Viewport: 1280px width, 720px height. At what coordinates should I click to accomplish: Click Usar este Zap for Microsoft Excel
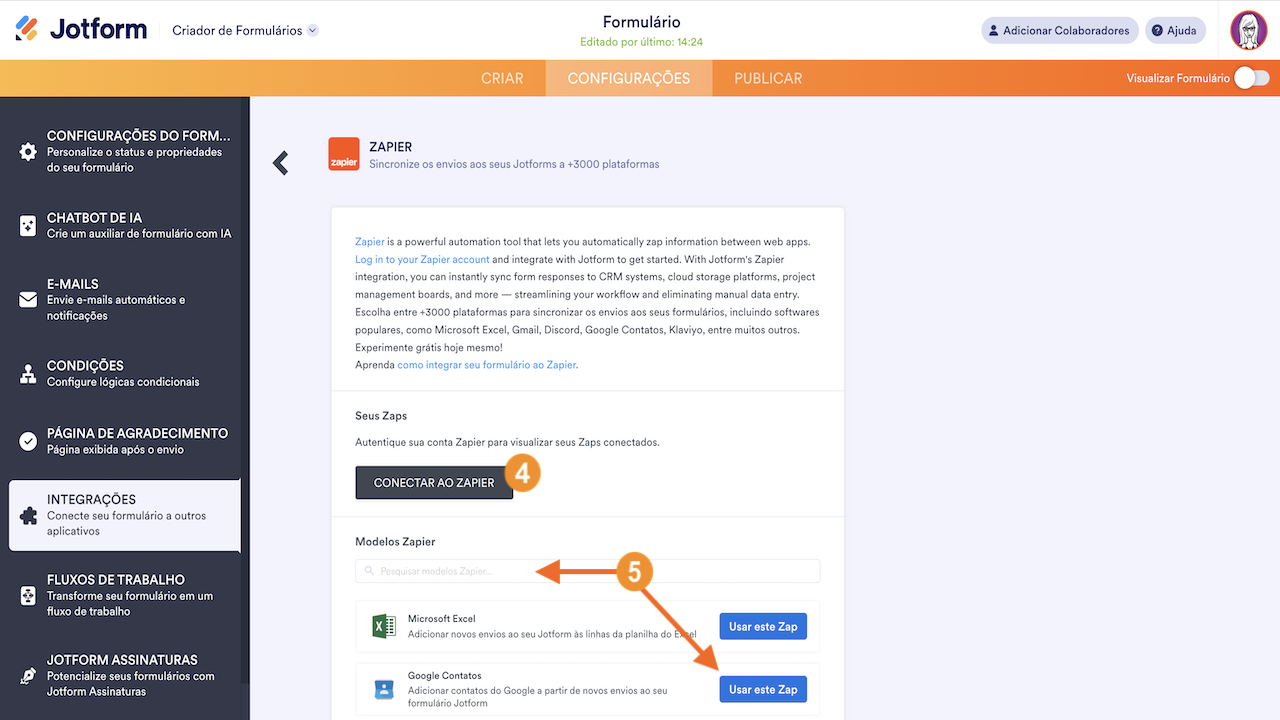pyautogui.click(x=763, y=627)
